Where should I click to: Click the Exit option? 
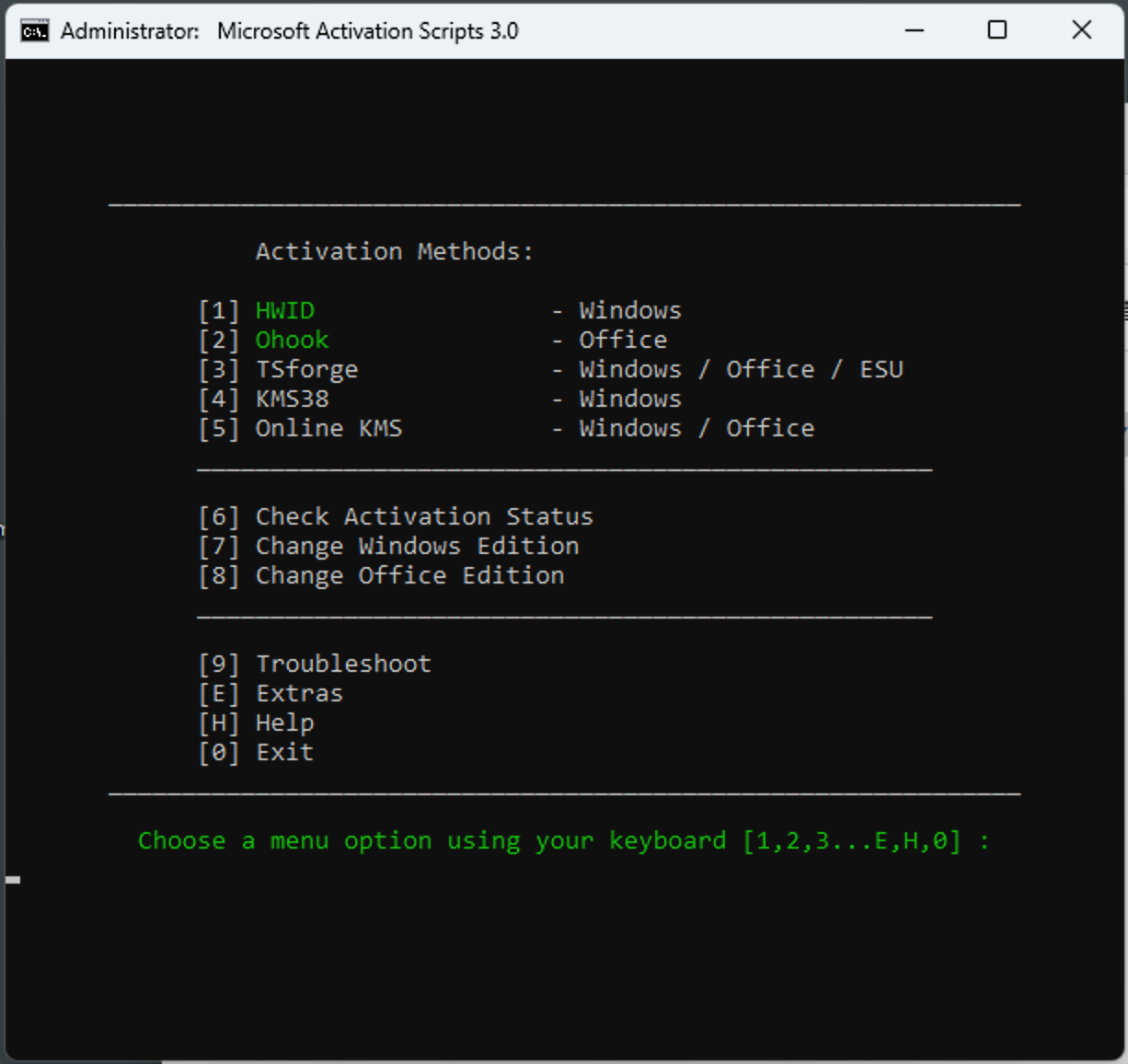tap(285, 752)
